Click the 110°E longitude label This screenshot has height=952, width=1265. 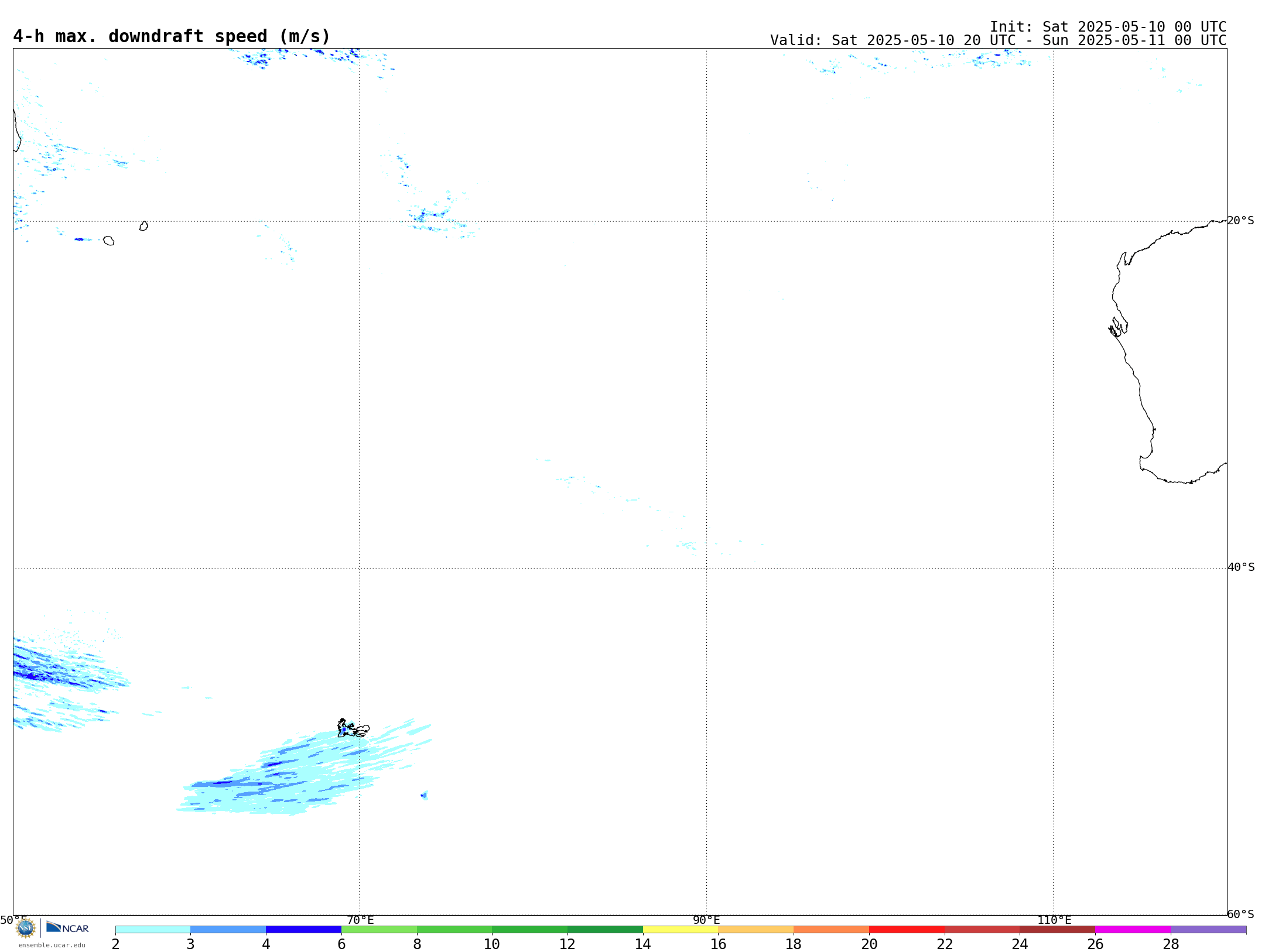pyautogui.click(x=1054, y=920)
